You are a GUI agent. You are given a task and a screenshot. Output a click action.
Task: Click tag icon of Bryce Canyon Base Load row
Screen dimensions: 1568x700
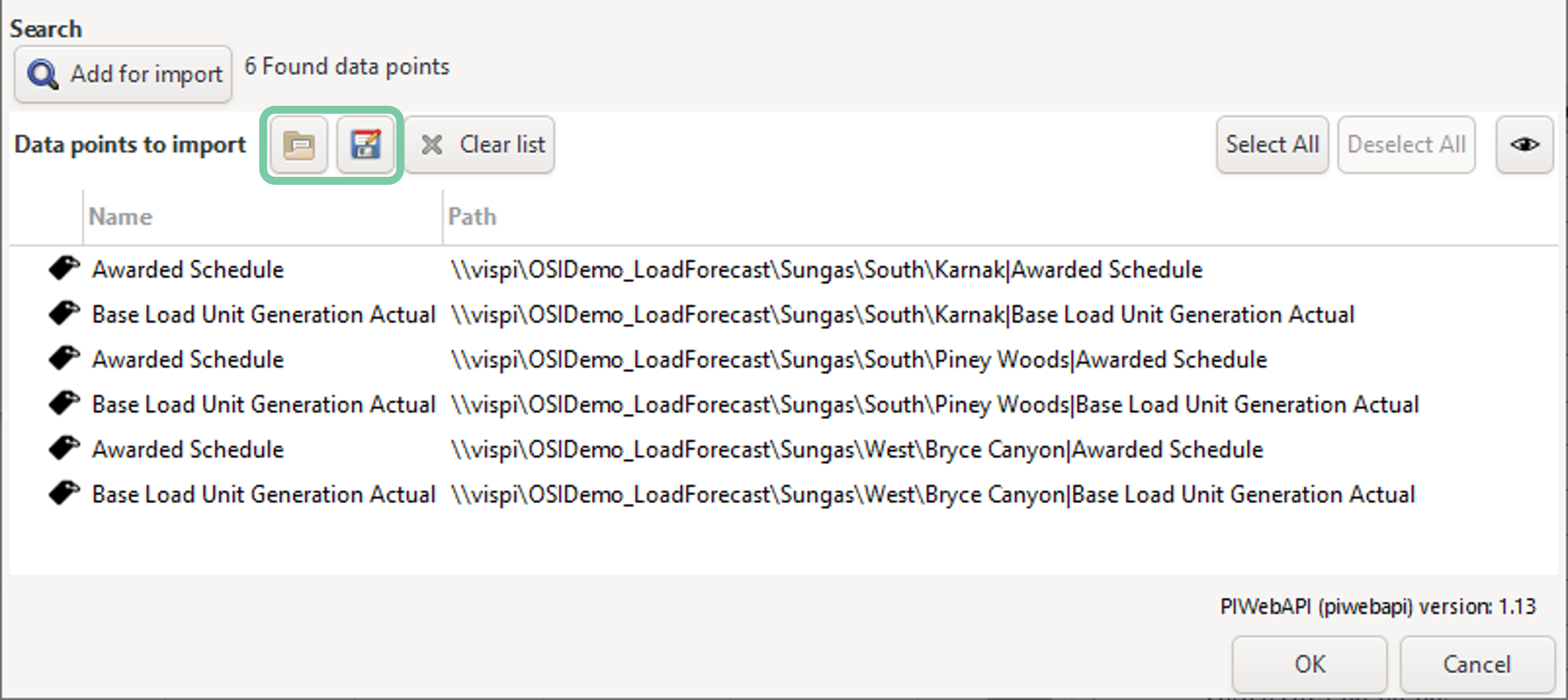click(x=64, y=493)
